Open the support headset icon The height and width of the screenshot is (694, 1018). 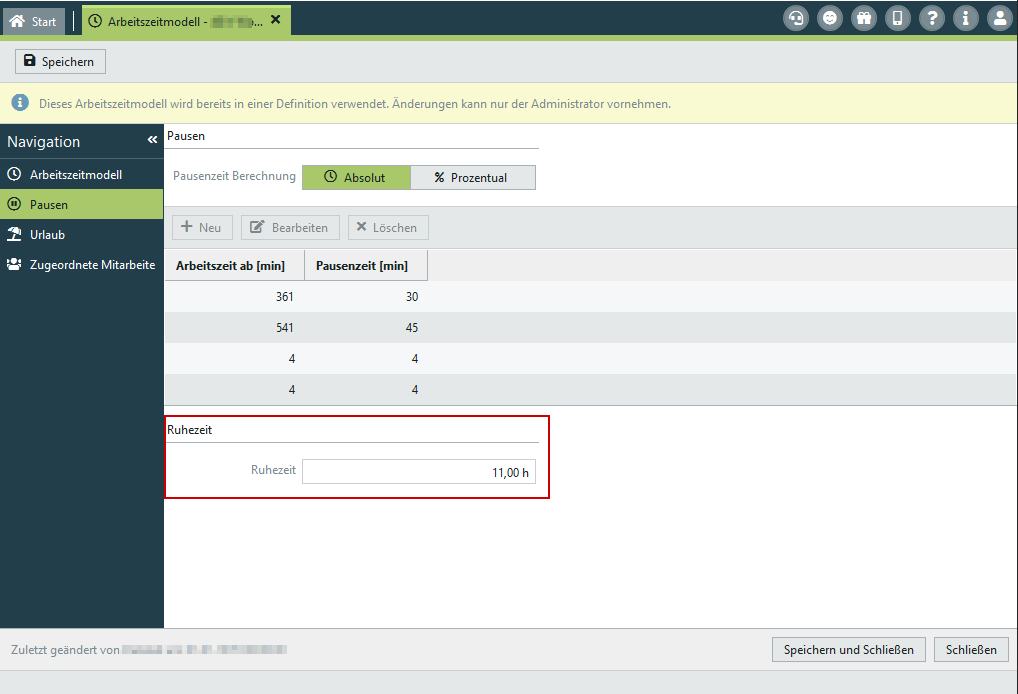coord(796,18)
